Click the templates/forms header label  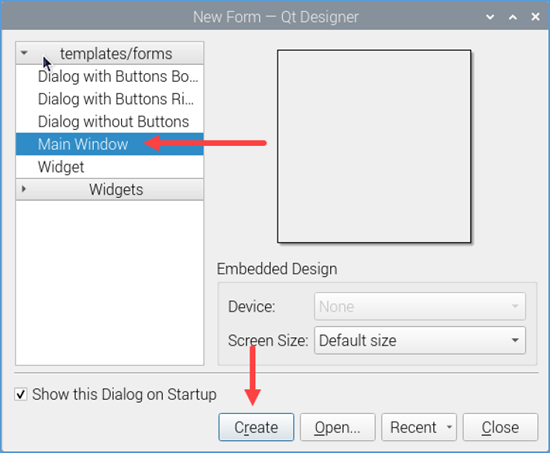pyautogui.click(x=116, y=54)
